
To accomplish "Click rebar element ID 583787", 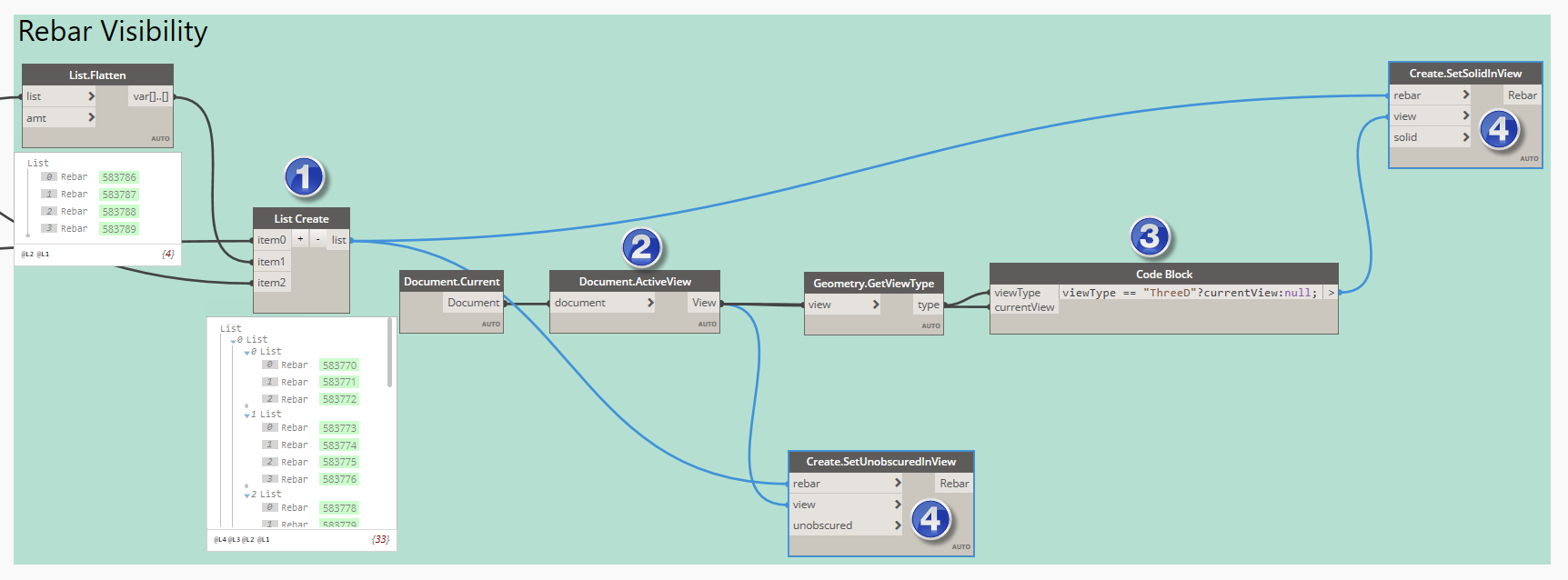I will (x=119, y=195).
